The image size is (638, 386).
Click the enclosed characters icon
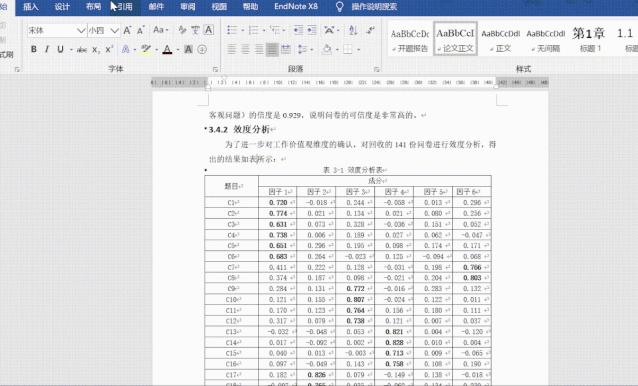click(x=202, y=49)
